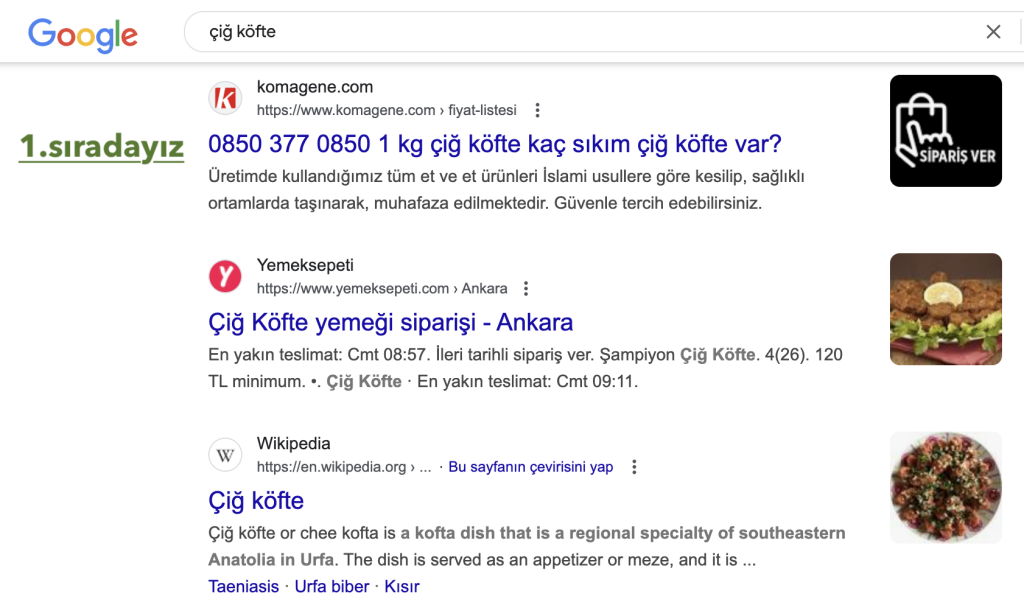The image size is (1024, 616).
Task: Open the Wikipedia Çiğ köfte title link
Action: (256, 501)
